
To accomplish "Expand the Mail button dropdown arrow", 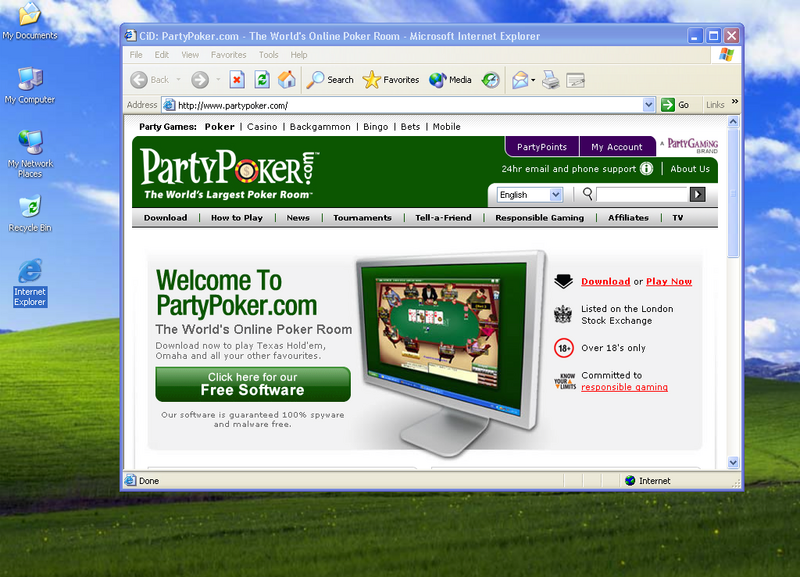I will tap(533, 80).
